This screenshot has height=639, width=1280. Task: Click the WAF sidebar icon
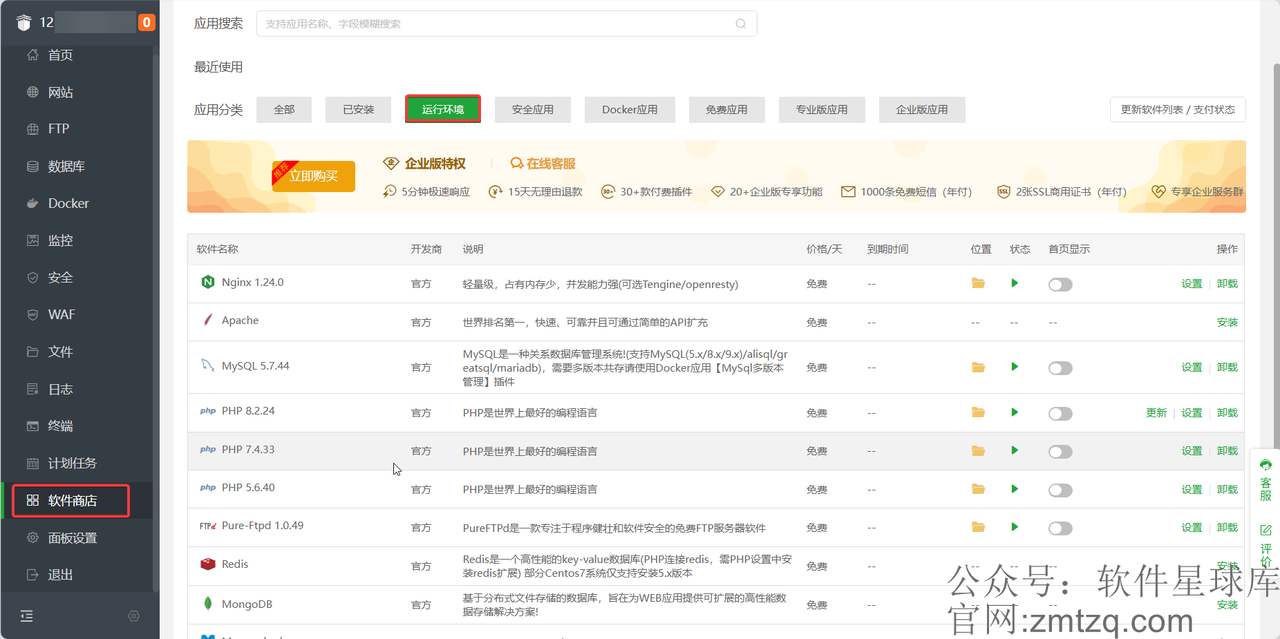coord(32,314)
